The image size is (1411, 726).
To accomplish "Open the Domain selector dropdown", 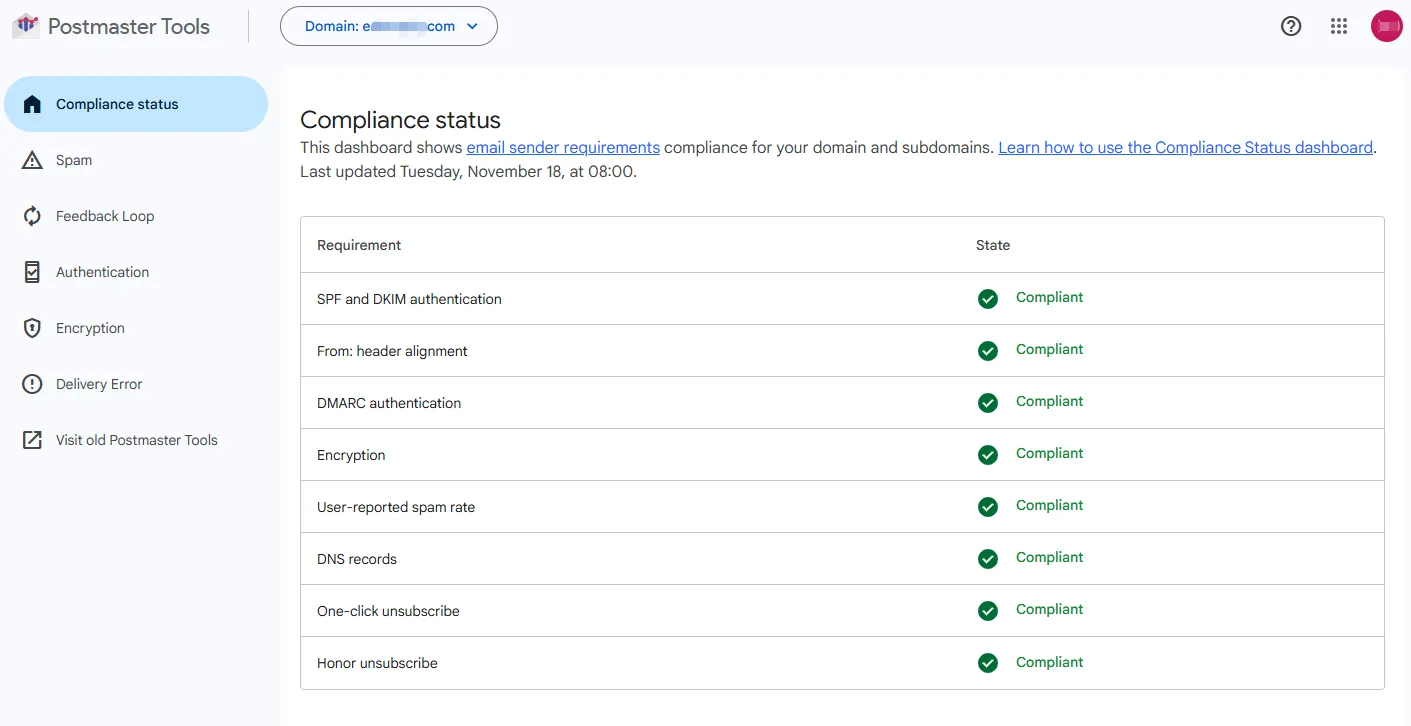I will pos(389,26).
